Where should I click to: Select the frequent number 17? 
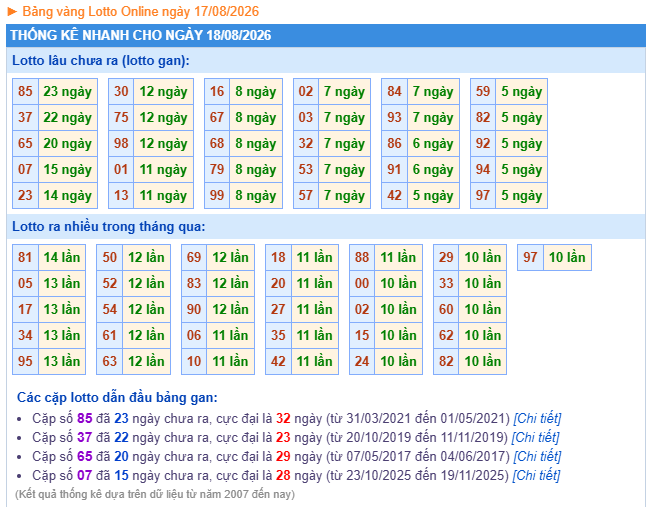(25, 309)
